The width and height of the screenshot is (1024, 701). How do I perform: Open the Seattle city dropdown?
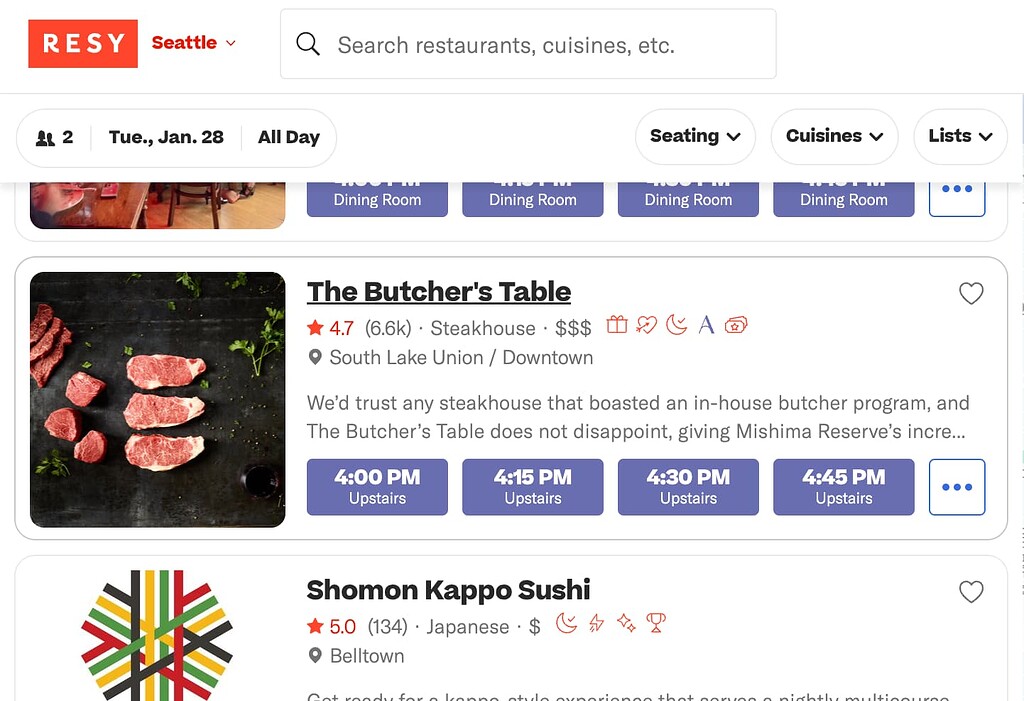194,43
